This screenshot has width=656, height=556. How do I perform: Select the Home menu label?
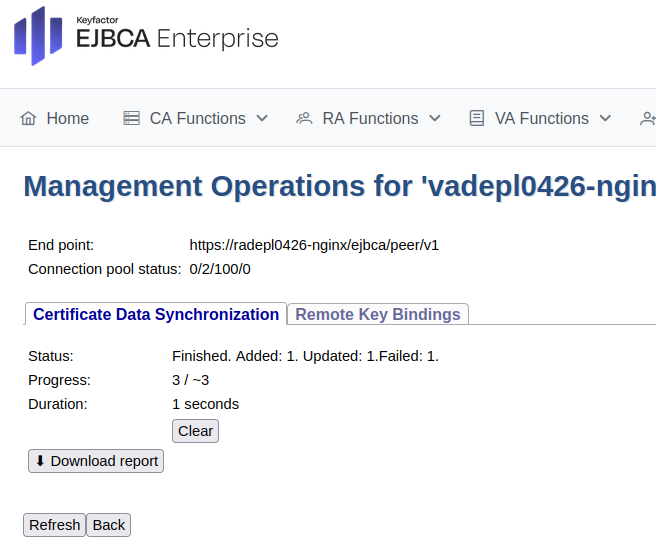[x=68, y=118]
